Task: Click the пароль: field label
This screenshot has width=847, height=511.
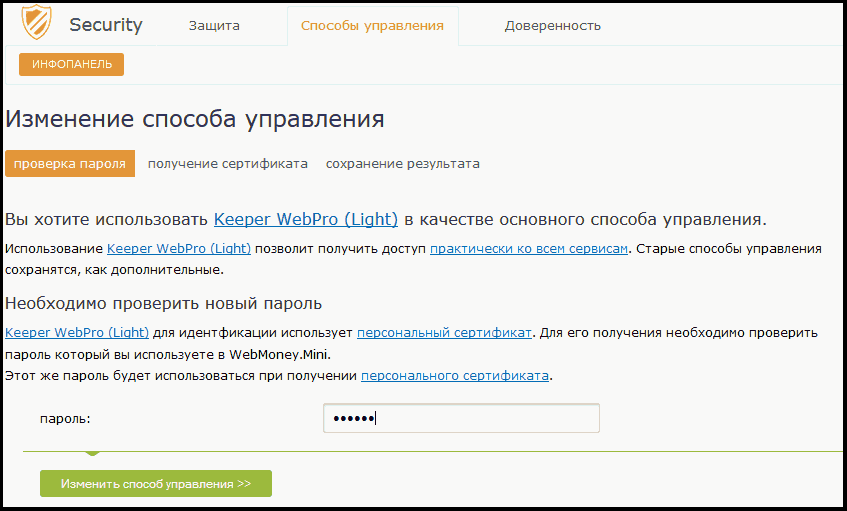Action: click(65, 419)
